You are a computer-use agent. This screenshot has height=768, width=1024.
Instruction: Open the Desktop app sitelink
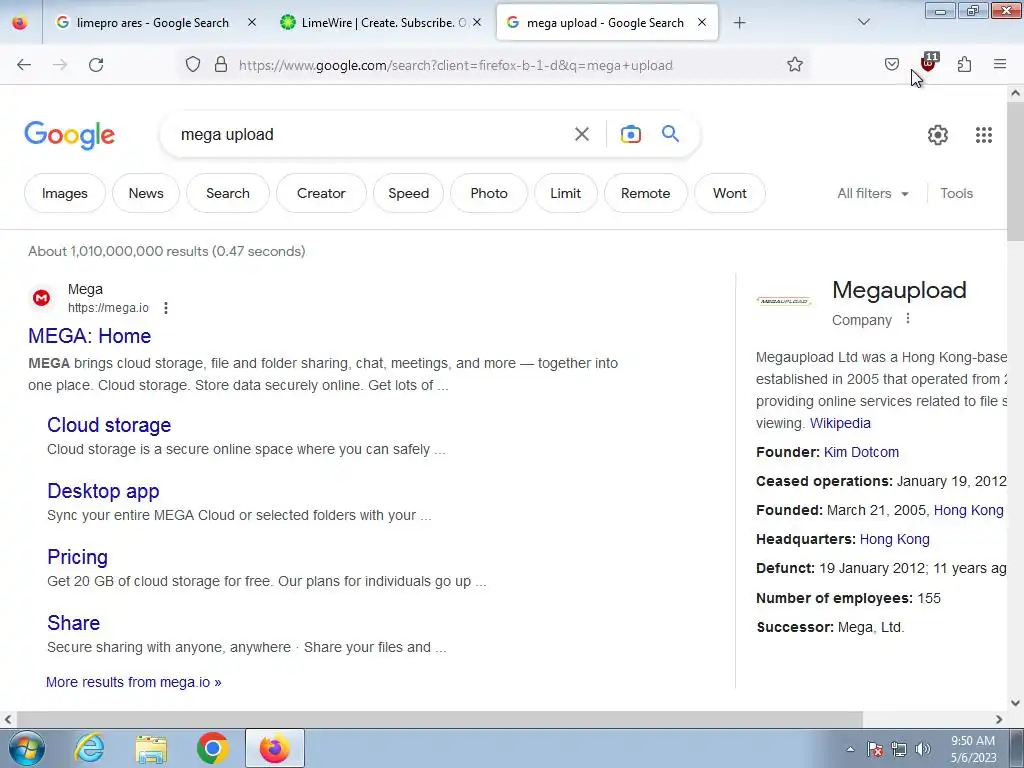[x=103, y=491]
